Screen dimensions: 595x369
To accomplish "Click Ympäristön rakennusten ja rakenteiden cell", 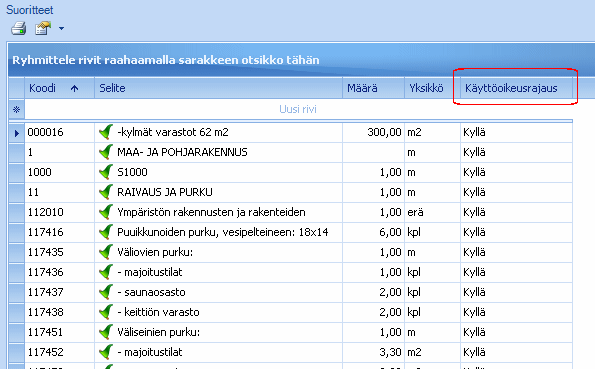I will (219, 212).
